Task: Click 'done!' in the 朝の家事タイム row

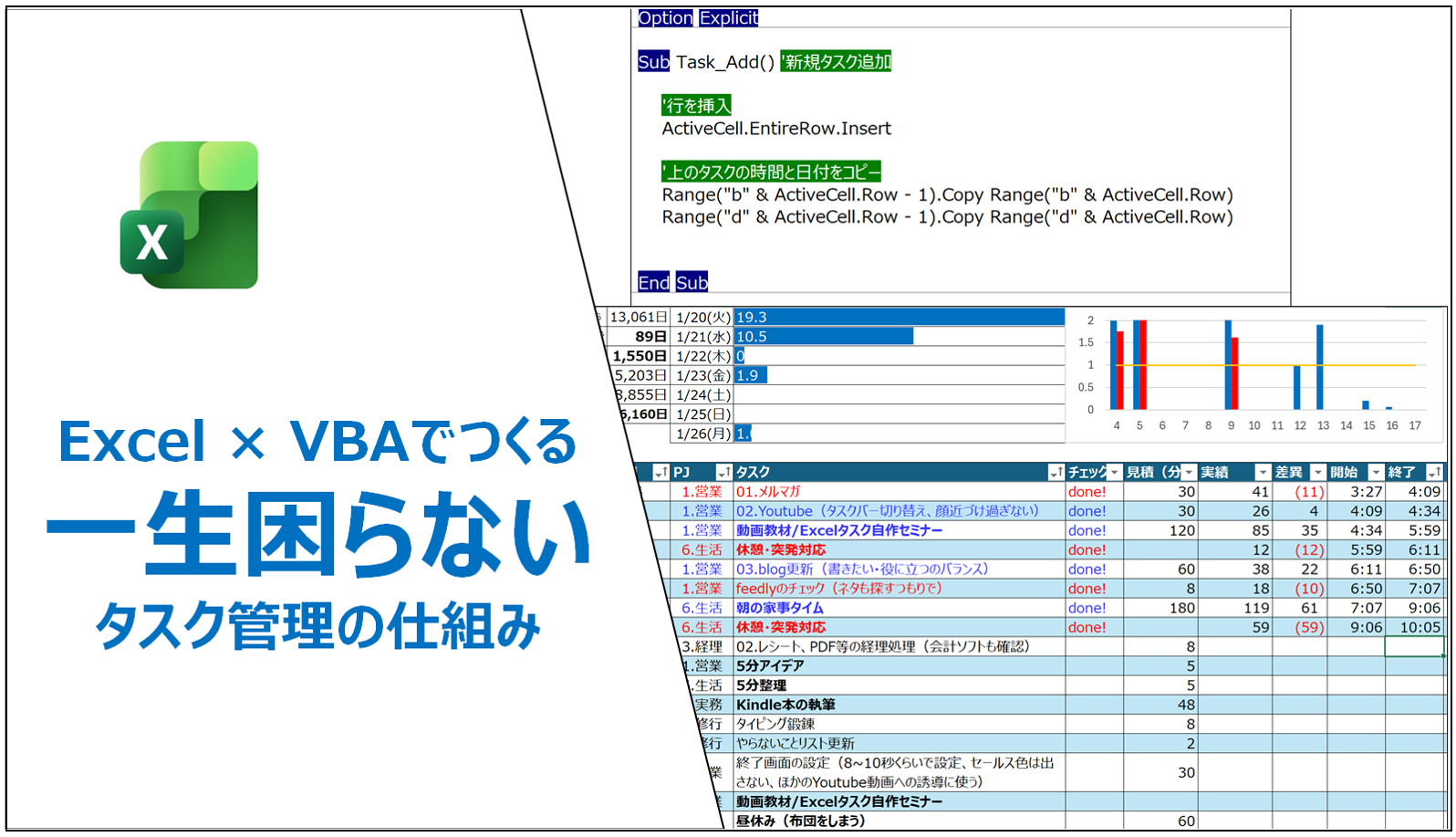Action: (x=1087, y=608)
